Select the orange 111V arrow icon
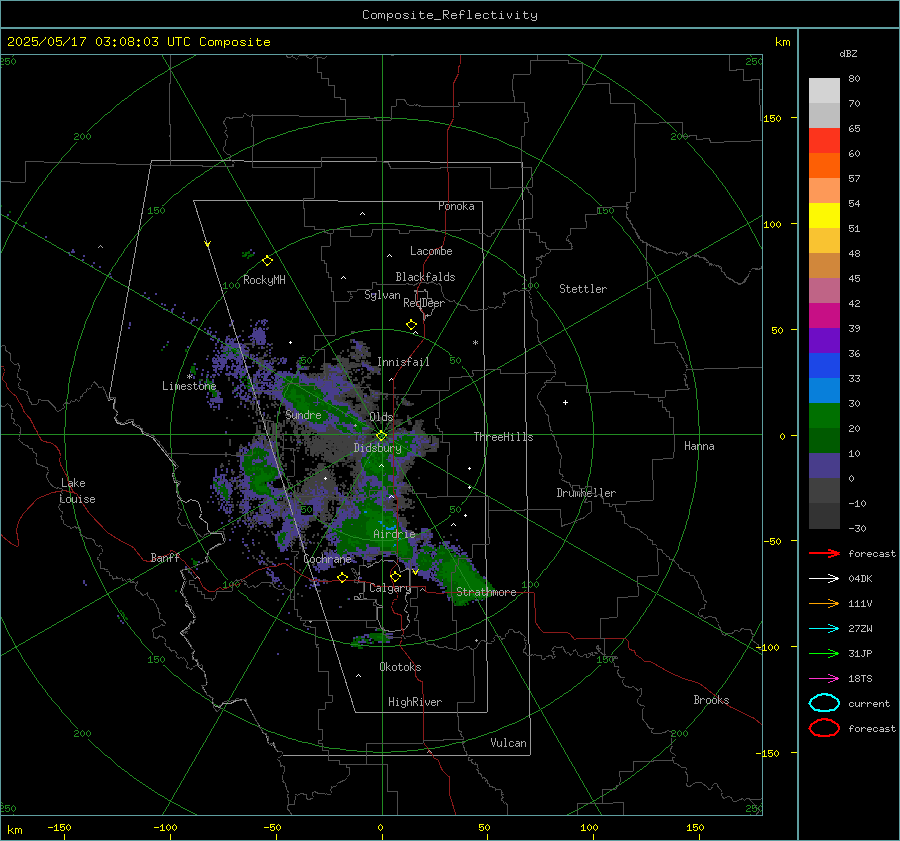 click(x=824, y=603)
